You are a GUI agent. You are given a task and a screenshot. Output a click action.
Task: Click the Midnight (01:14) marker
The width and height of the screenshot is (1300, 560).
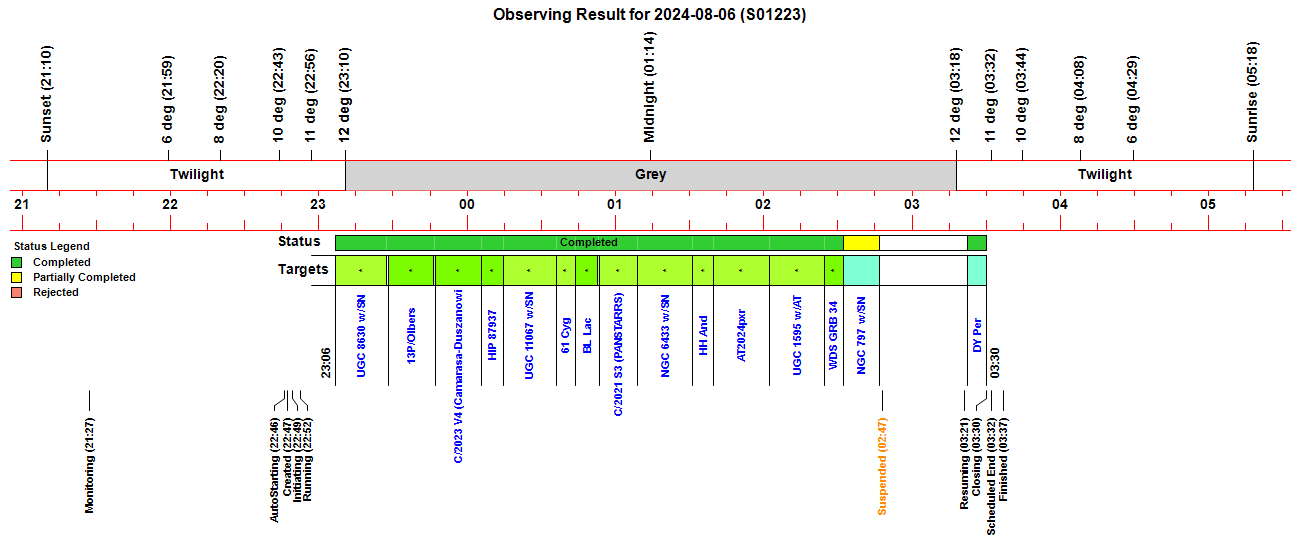[x=650, y=87]
